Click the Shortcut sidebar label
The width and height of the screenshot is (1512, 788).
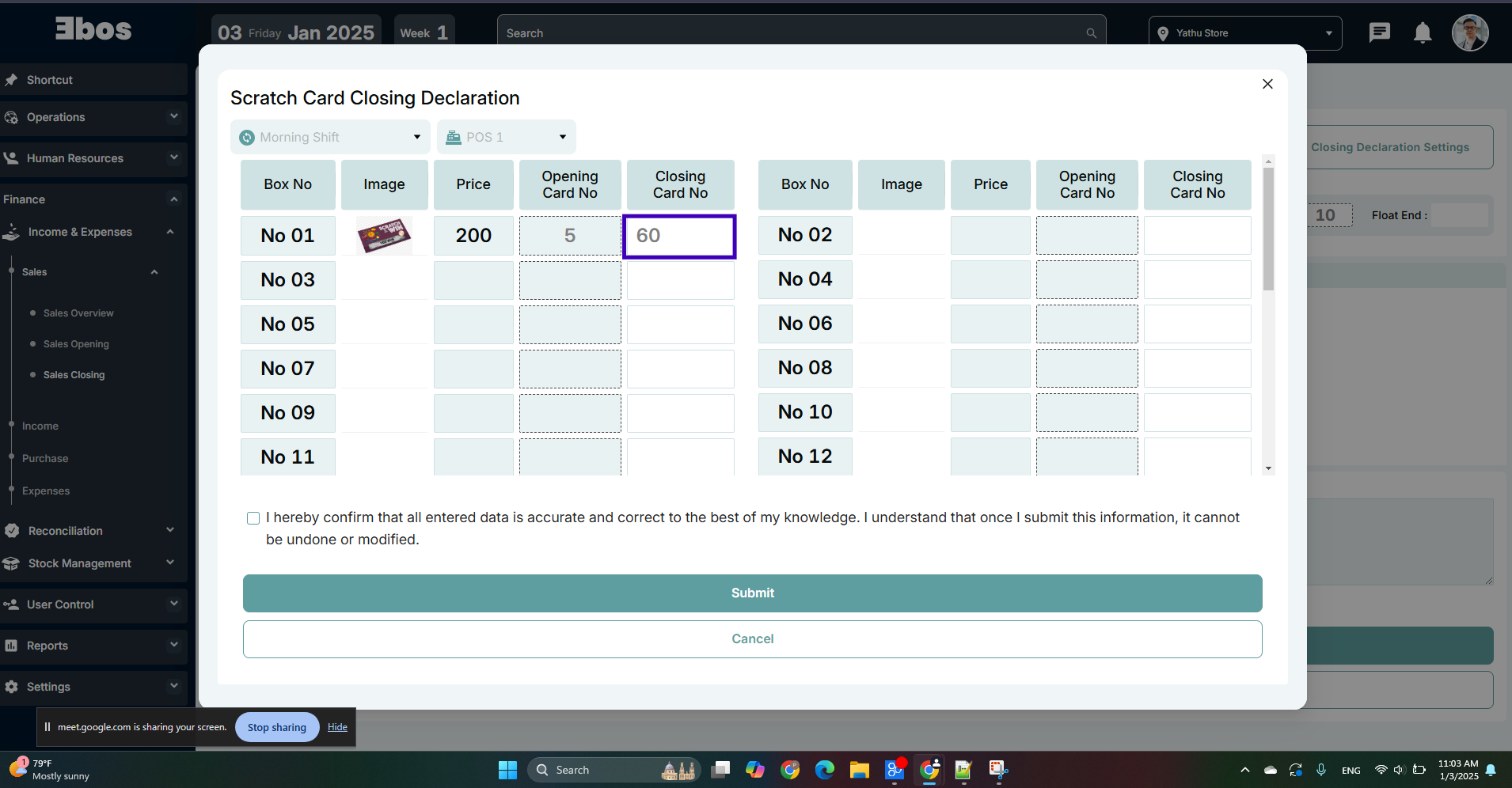(50, 80)
